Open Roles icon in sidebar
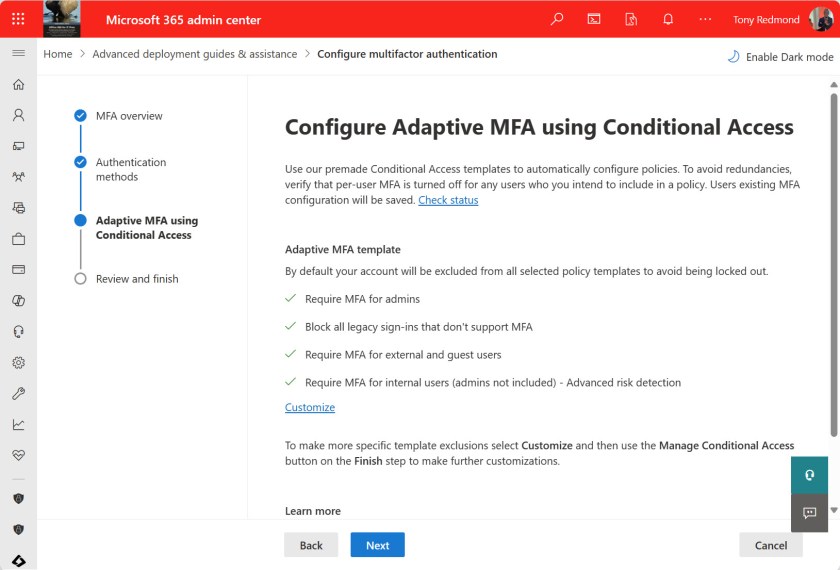Viewport: 840px width, 570px height. pos(18,208)
